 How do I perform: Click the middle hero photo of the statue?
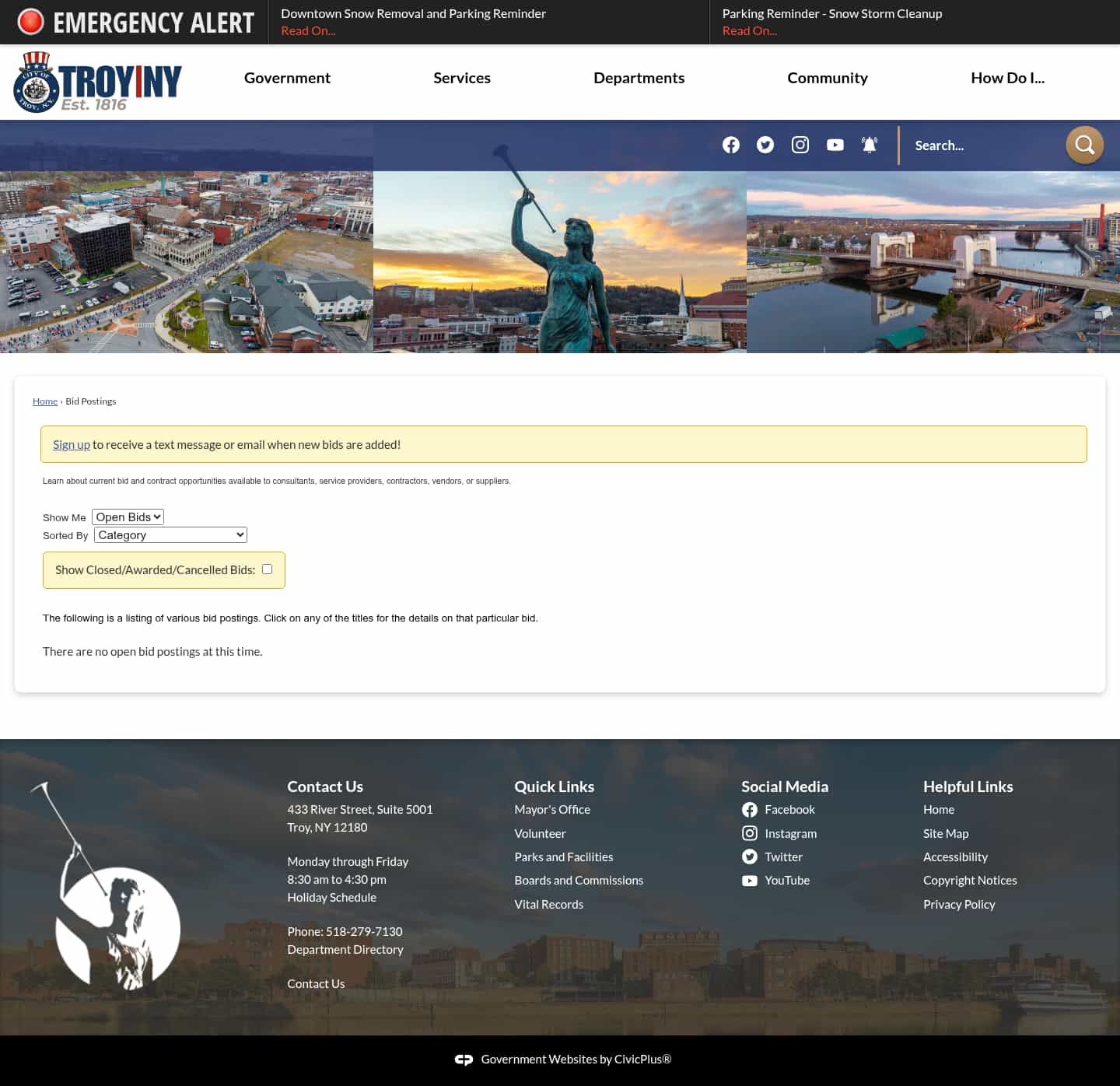559,262
